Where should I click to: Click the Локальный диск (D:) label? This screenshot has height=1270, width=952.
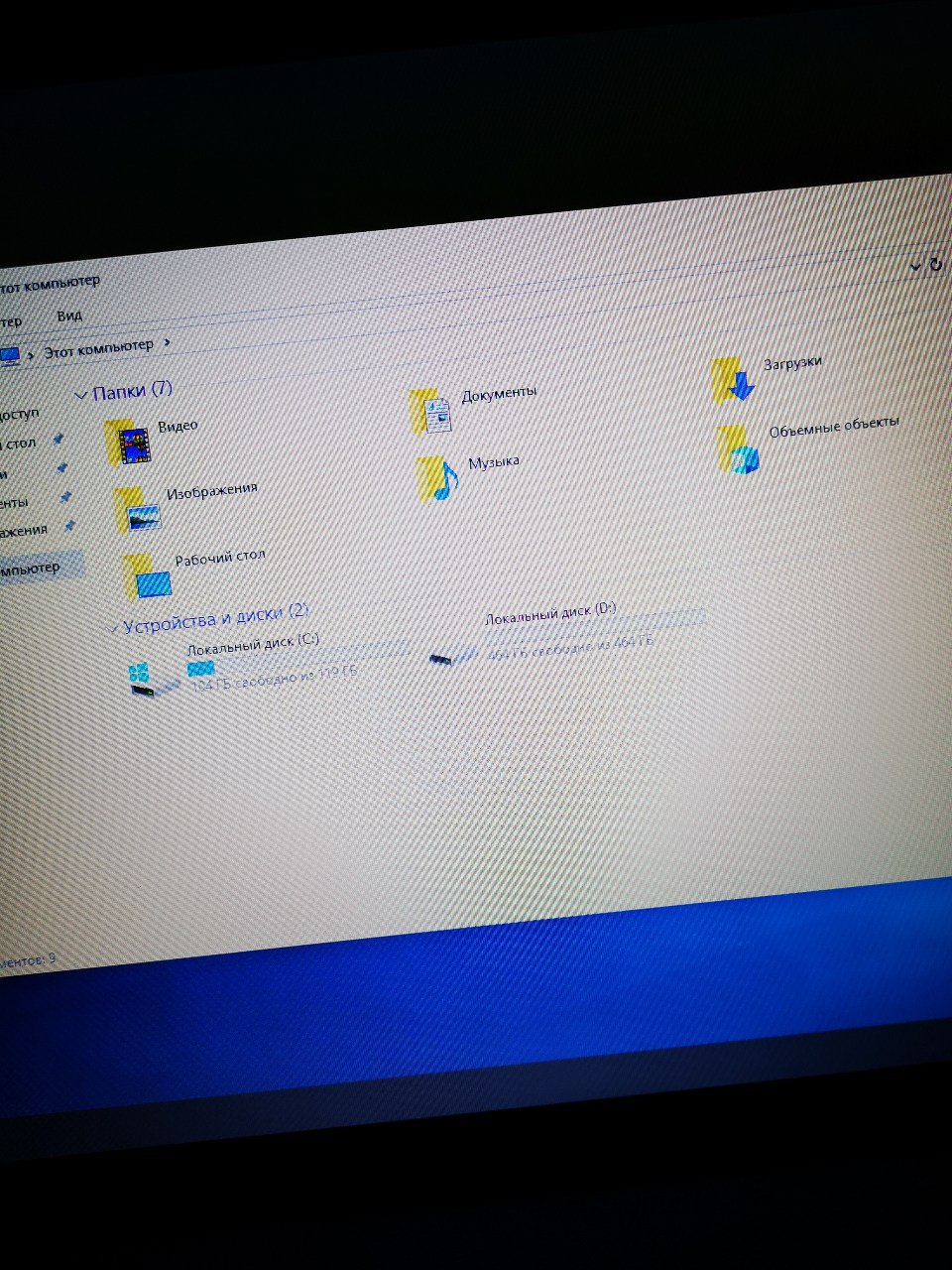(x=550, y=612)
